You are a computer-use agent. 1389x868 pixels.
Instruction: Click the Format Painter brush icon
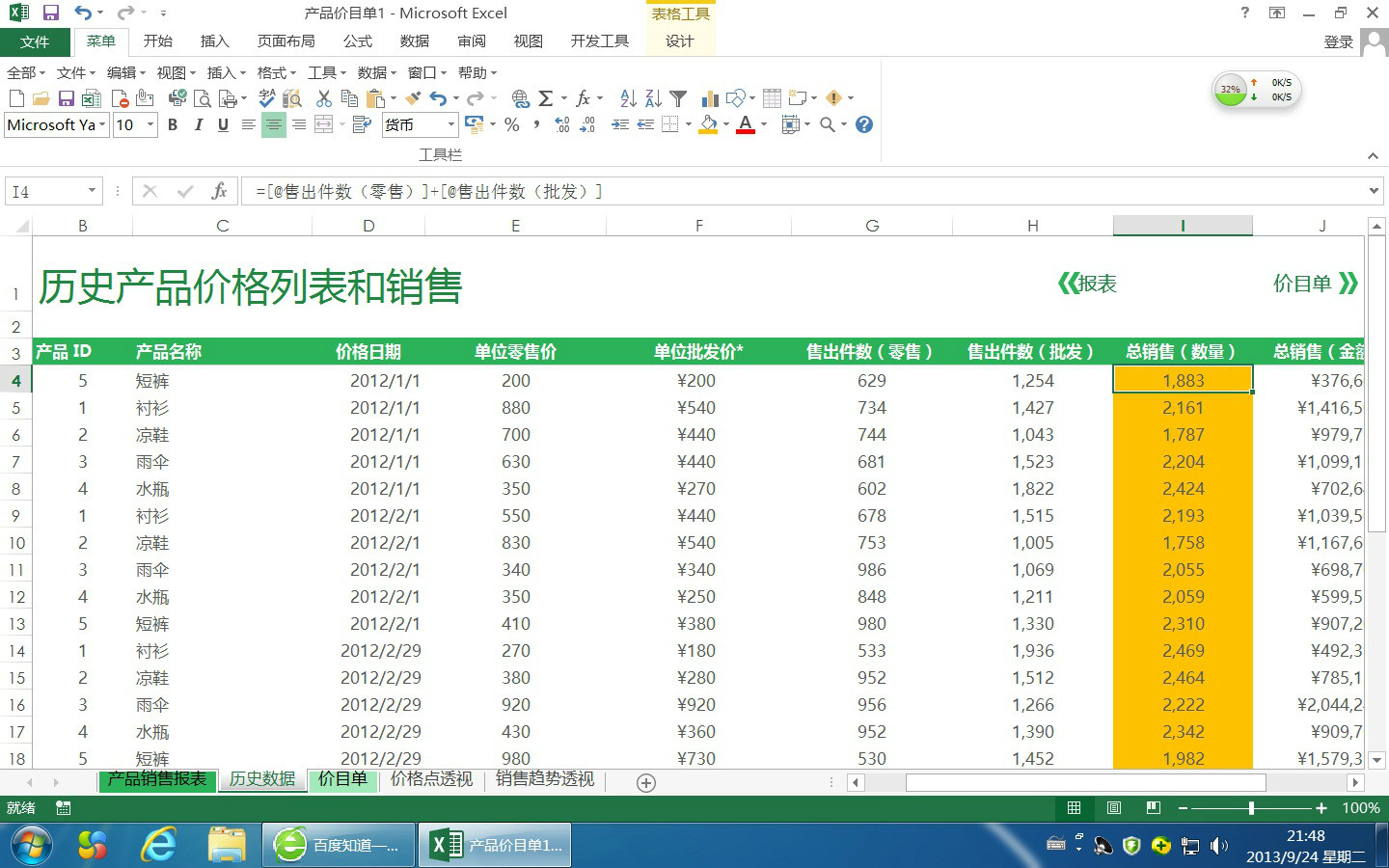pos(413,98)
